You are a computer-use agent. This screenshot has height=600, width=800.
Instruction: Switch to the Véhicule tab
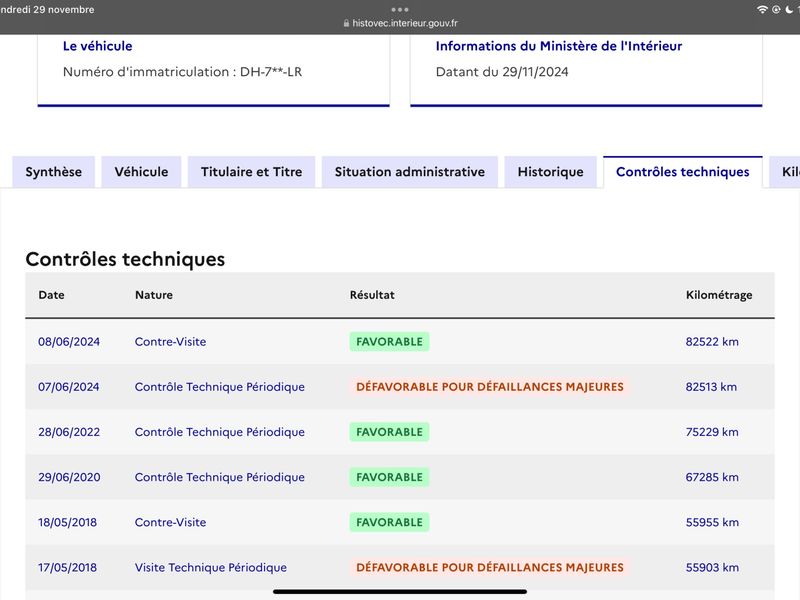[x=141, y=172]
